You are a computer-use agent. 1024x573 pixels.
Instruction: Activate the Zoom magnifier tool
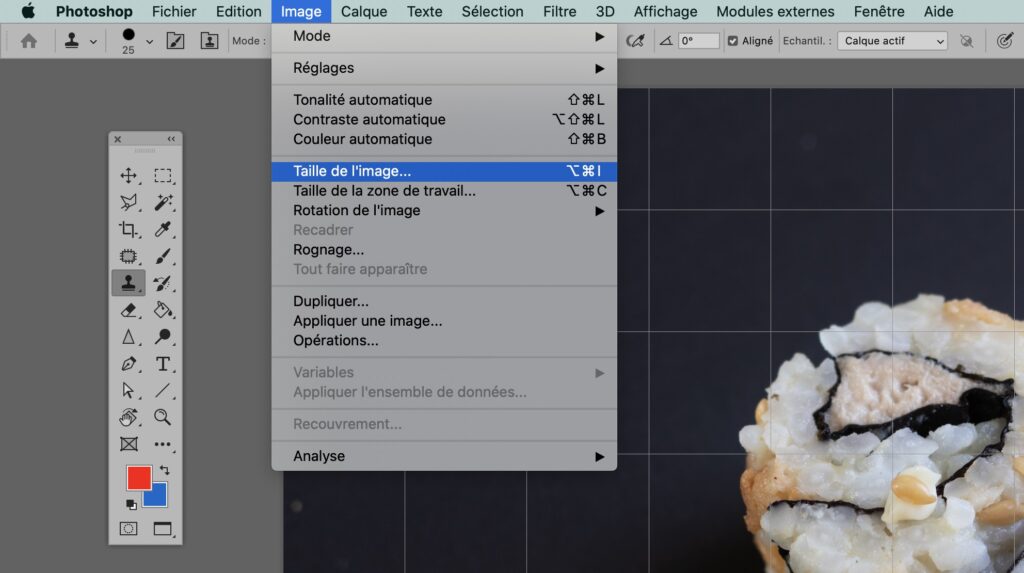click(x=163, y=417)
